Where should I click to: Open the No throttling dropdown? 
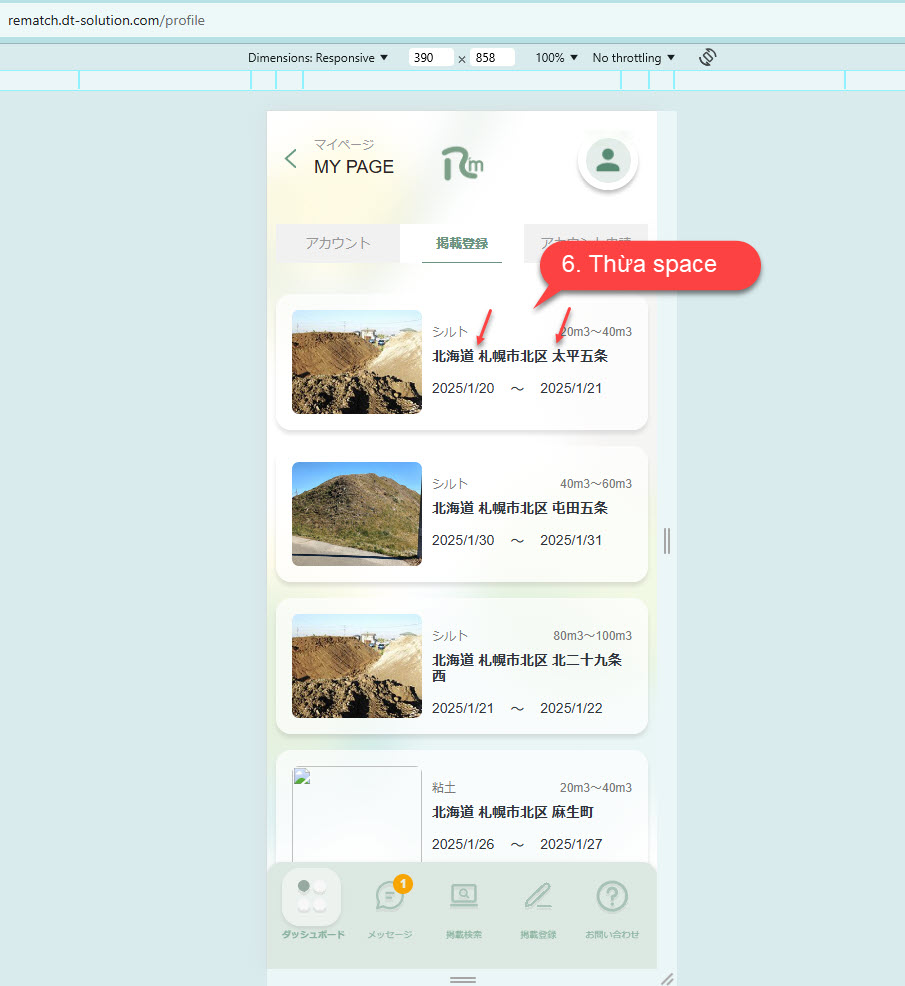click(x=633, y=58)
